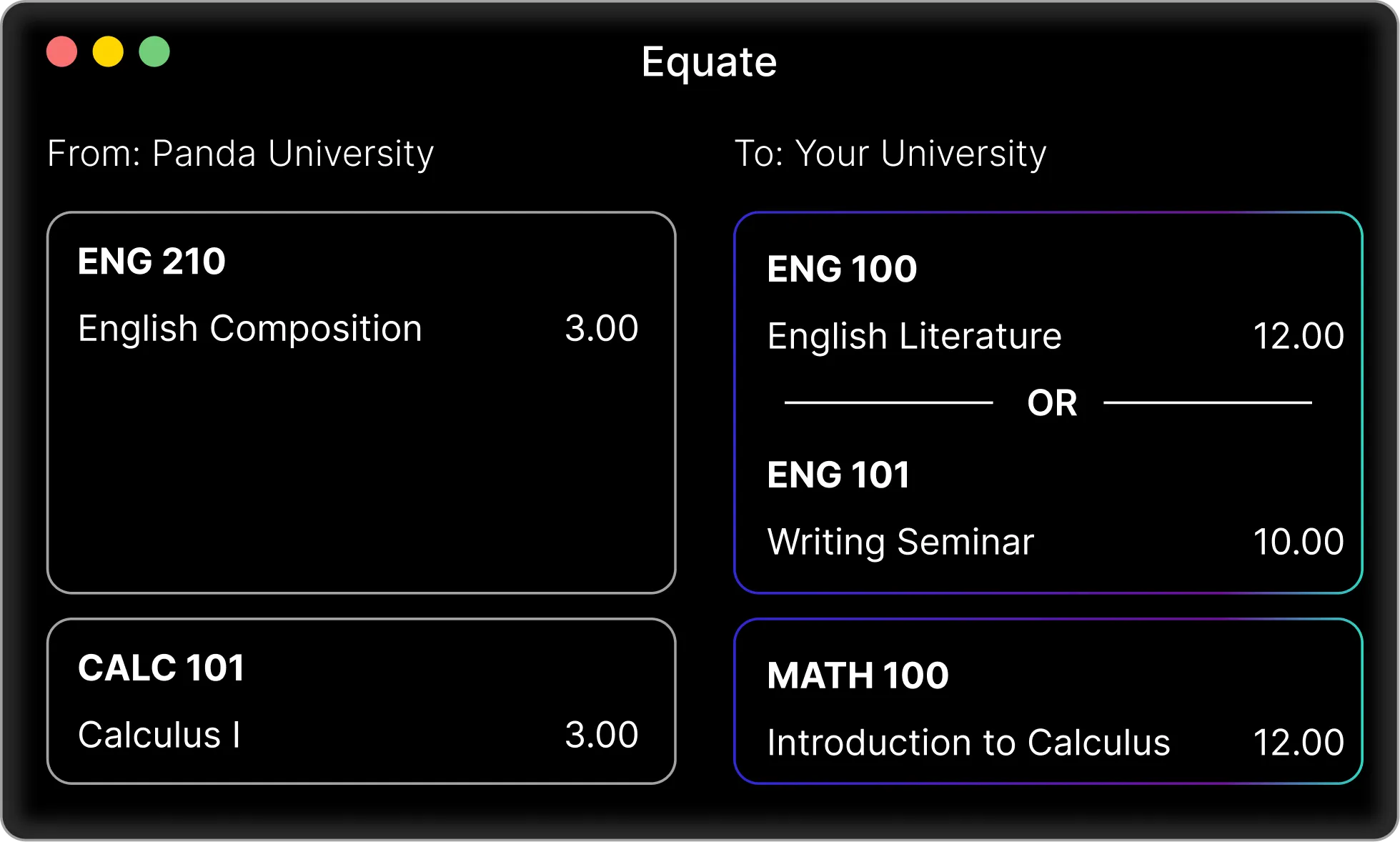Select the MATH 100 course code

[x=858, y=675]
